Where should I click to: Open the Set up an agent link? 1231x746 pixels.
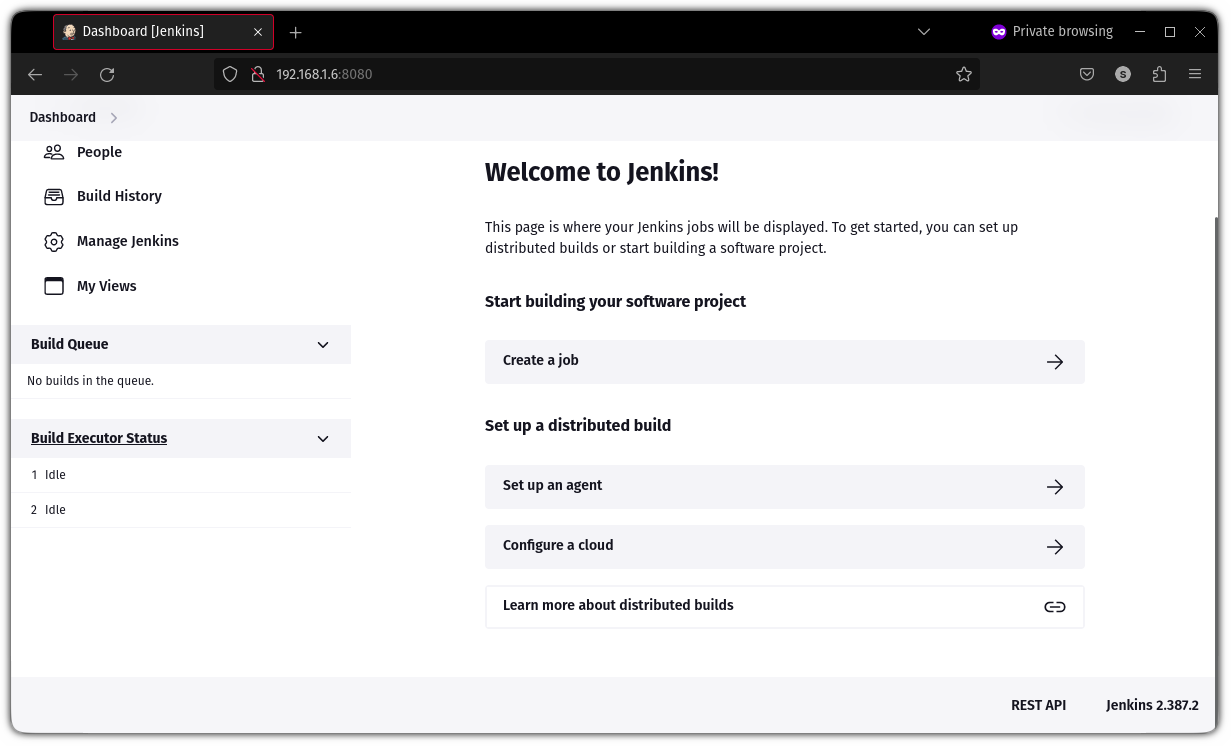[552, 486]
